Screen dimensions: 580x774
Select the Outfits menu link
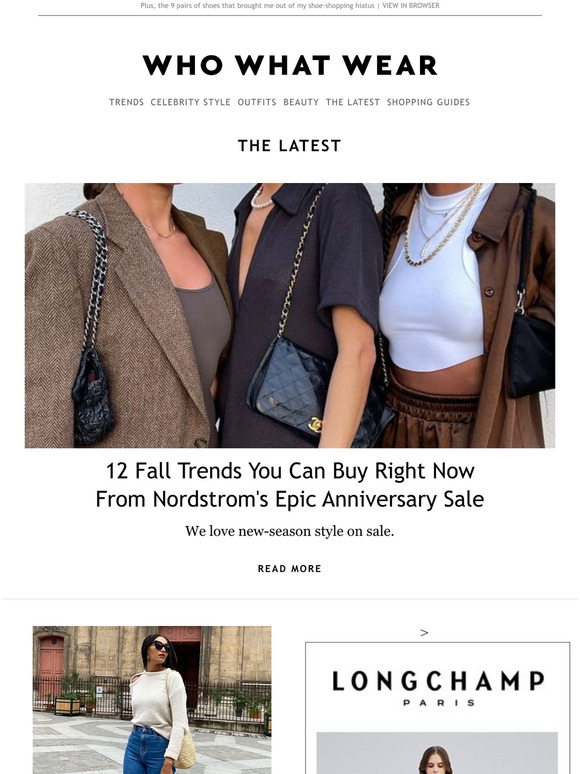(257, 102)
